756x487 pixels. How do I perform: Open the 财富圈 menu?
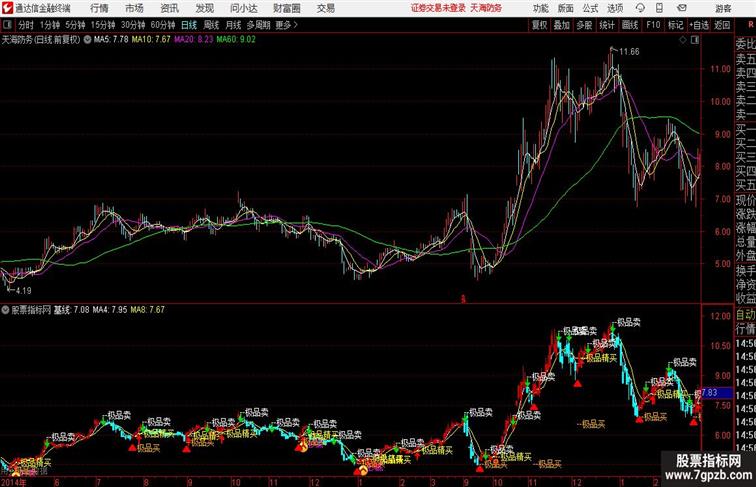coord(287,8)
